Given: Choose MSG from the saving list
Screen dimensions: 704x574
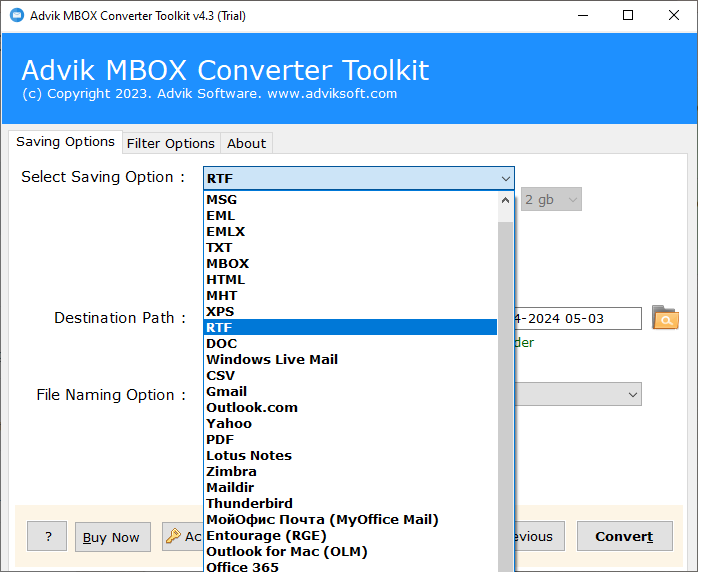Looking at the screenshot, I should point(351,199).
